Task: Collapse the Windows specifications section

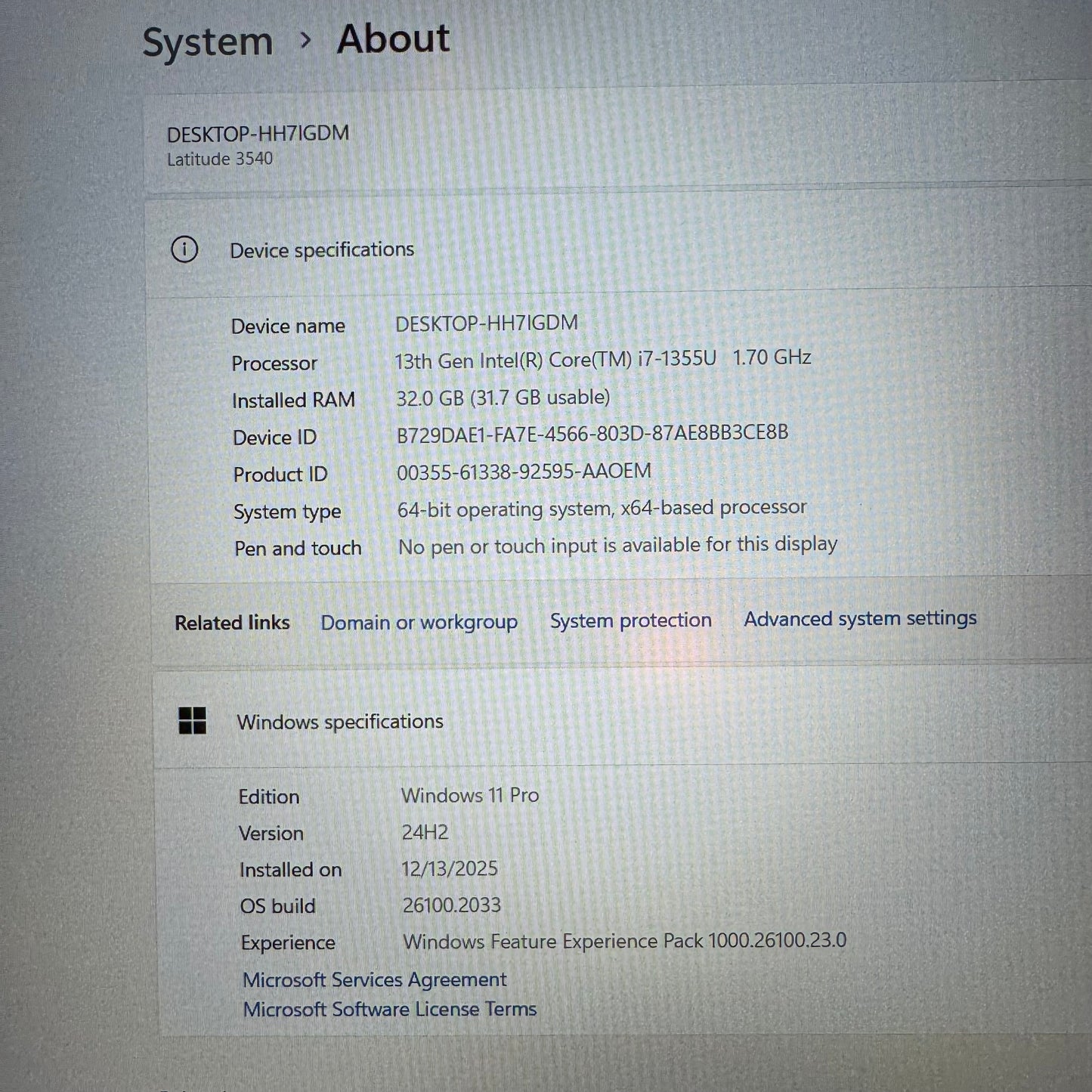Action: [x=339, y=722]
